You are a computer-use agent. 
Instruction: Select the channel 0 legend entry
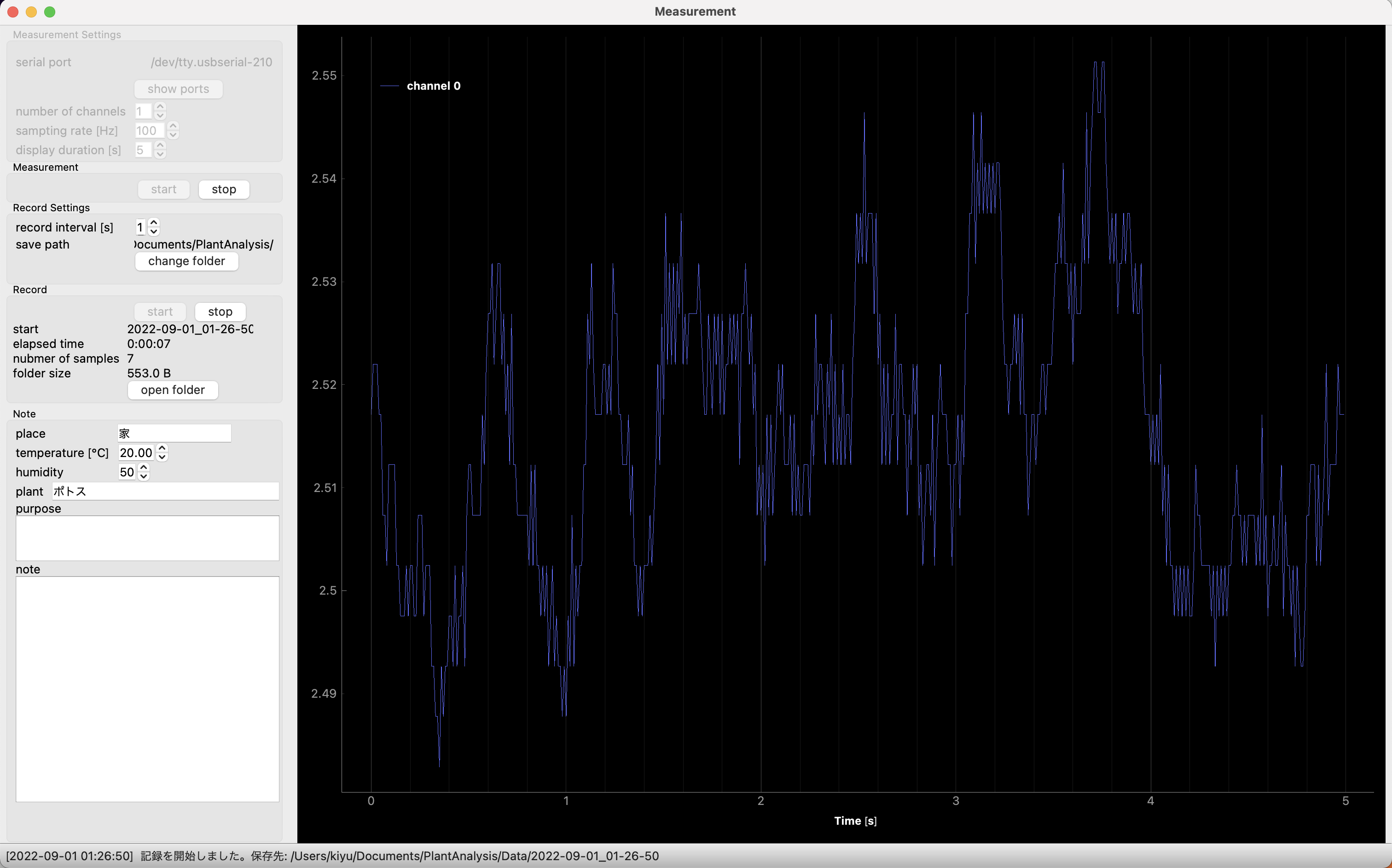coord(433,86)
